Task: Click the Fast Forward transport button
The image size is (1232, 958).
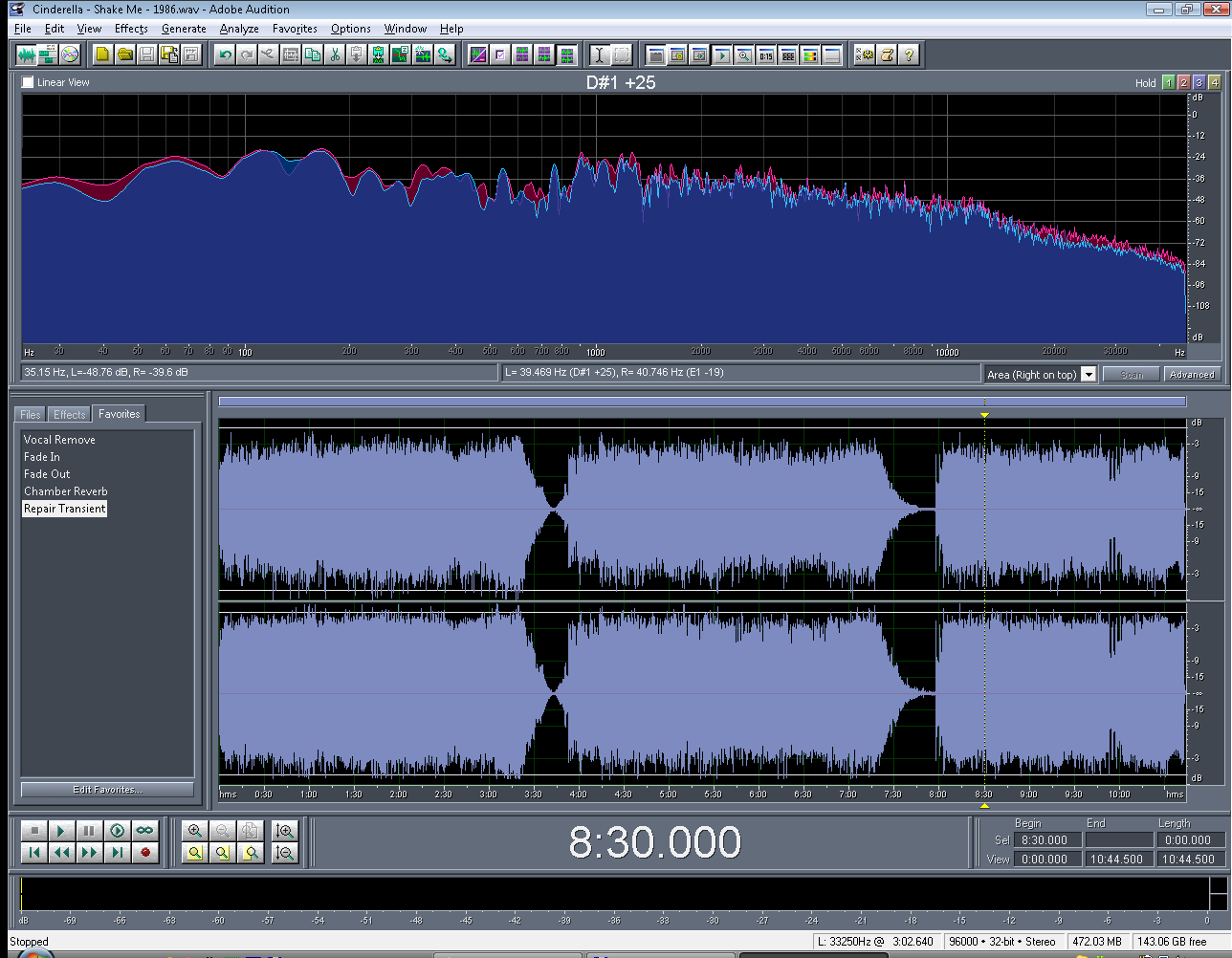Action: pos(89,852)
